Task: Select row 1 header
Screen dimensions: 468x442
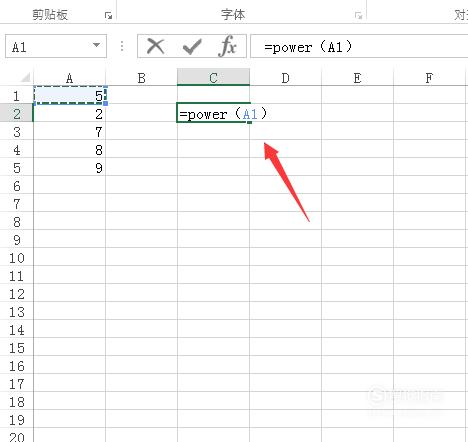Action: click(x=16, y=96)
